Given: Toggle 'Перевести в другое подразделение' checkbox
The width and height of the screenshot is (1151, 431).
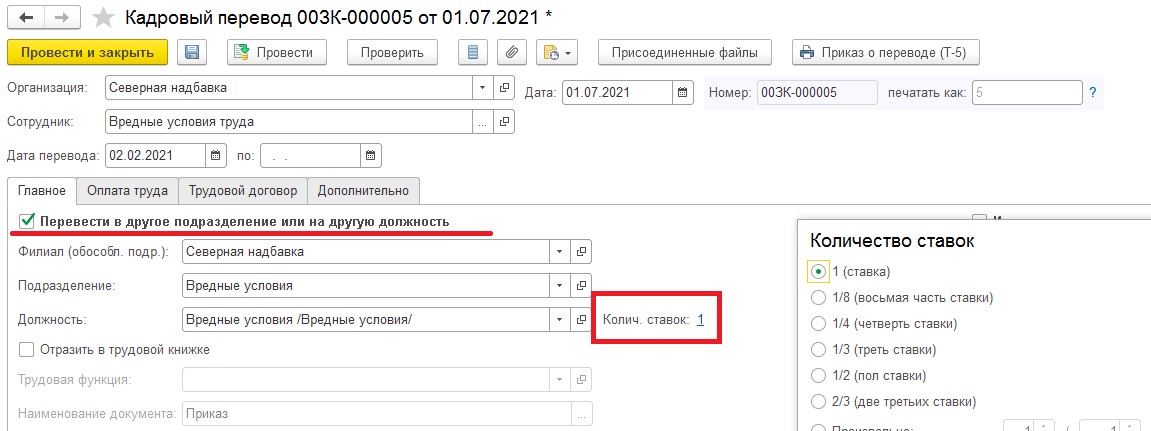Looking at the screenshot, I should coord(28,221).
